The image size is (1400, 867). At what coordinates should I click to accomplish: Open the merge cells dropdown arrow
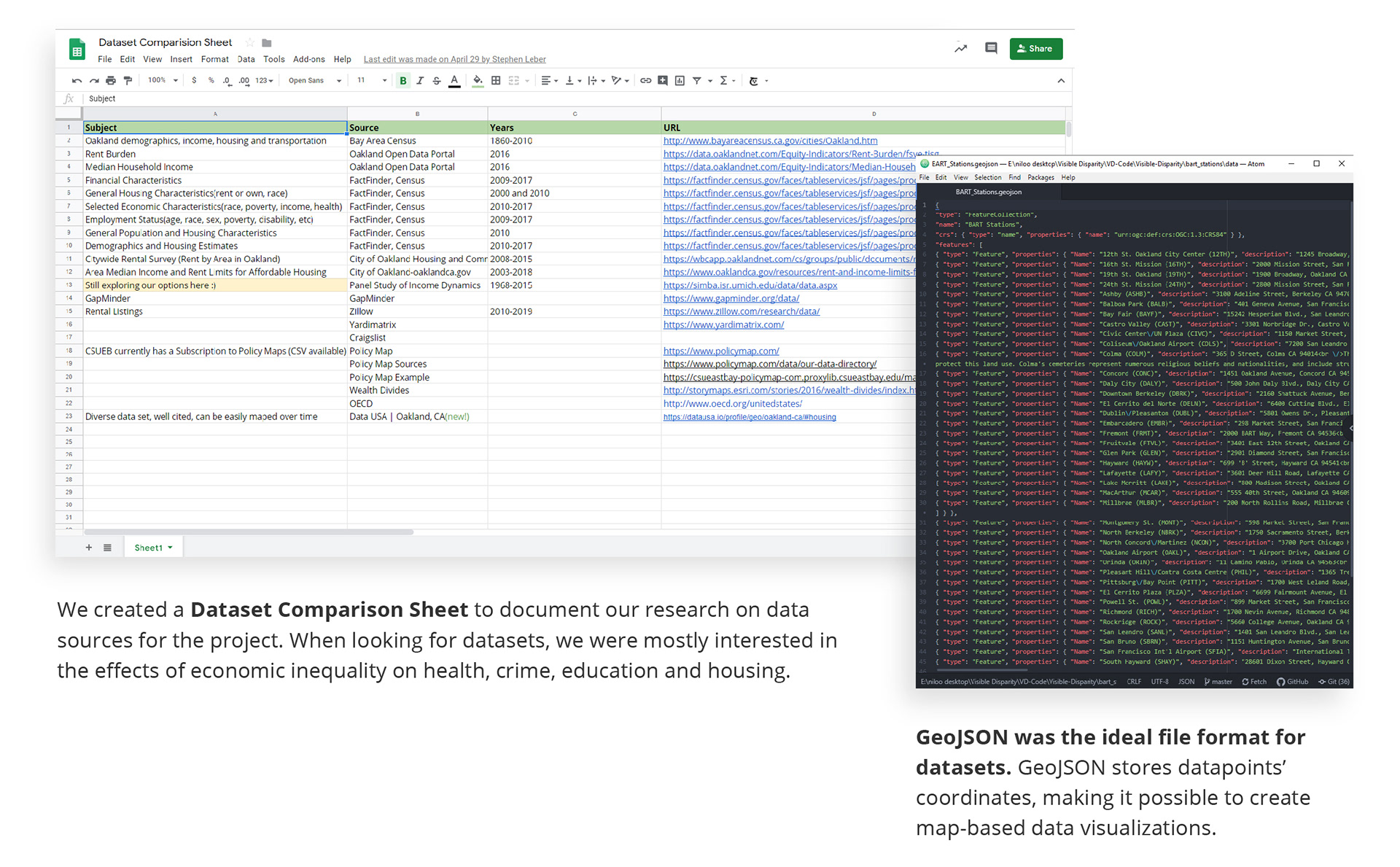click(527, 81)
